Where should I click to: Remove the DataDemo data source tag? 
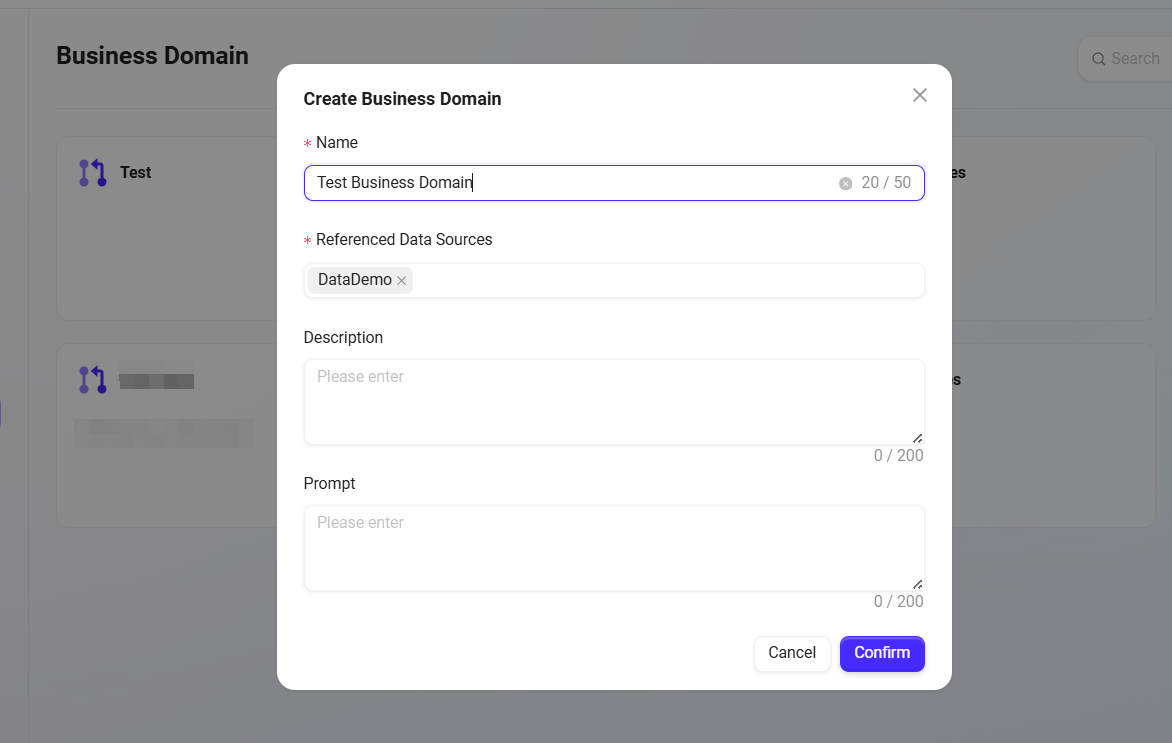pyautogui.click(x=402, y=281)
